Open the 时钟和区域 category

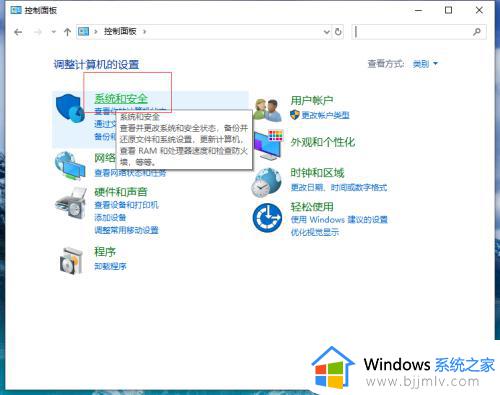click(317, 173)
